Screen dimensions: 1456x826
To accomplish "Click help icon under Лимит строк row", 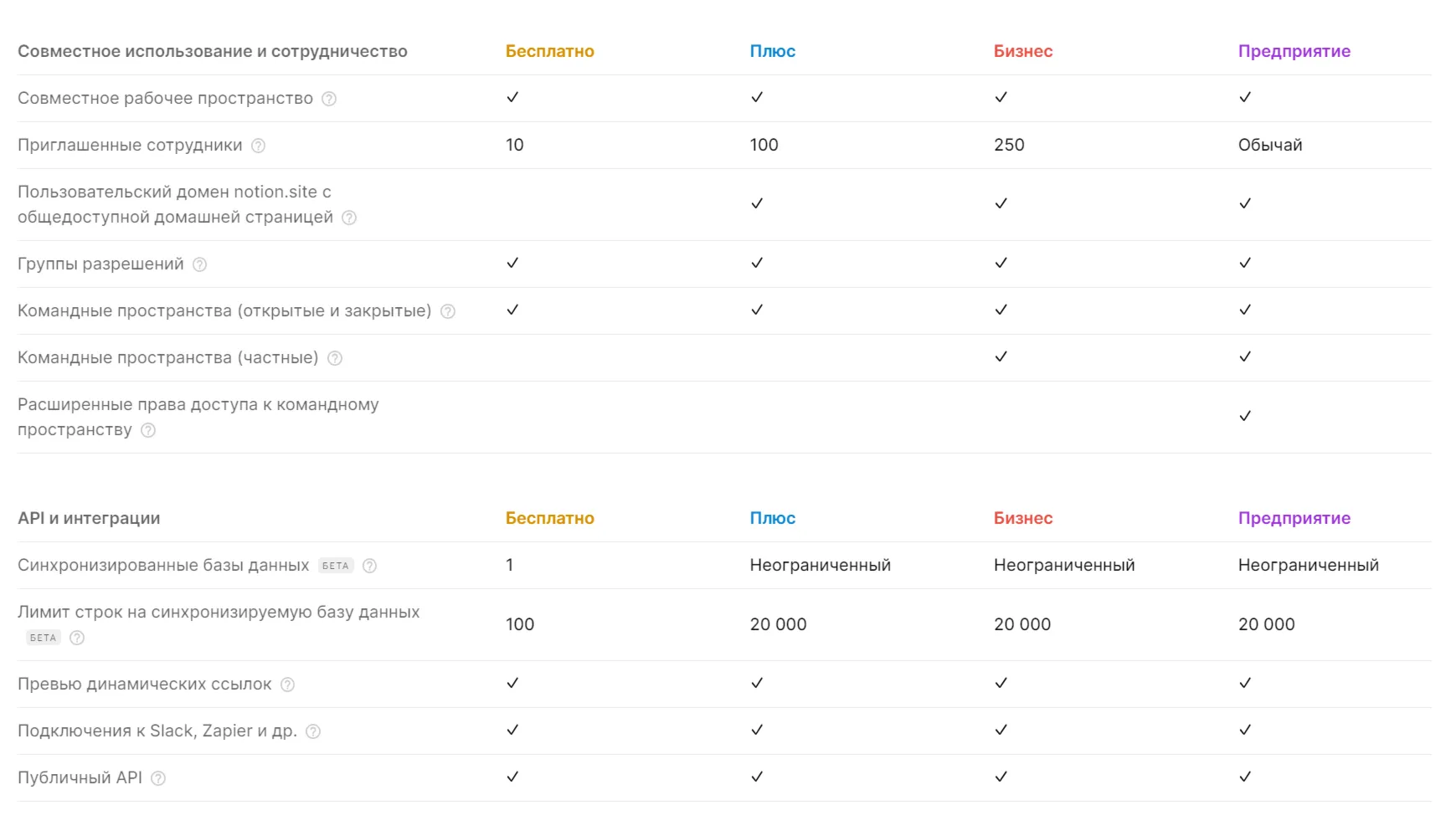I will click(77, 638).
